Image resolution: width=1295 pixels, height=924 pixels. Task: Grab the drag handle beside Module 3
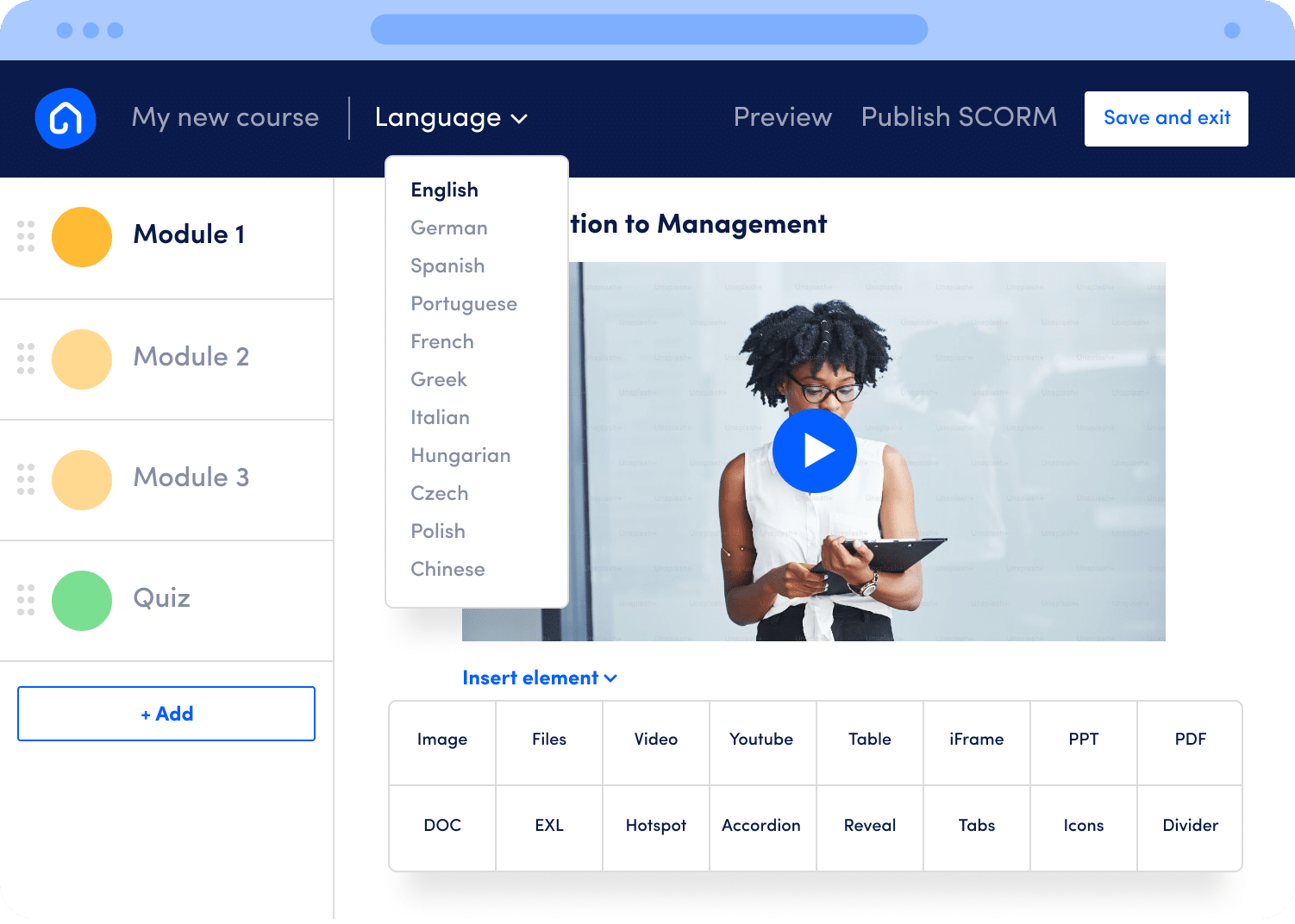26,479
